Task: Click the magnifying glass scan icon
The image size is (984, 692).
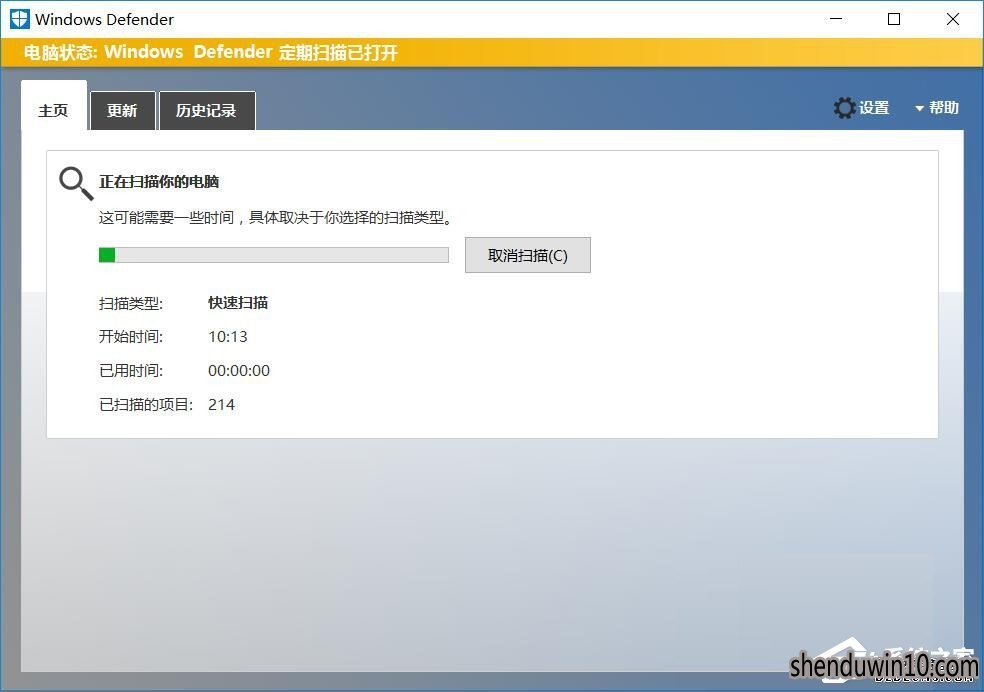Action: click(x=76, y=183)
